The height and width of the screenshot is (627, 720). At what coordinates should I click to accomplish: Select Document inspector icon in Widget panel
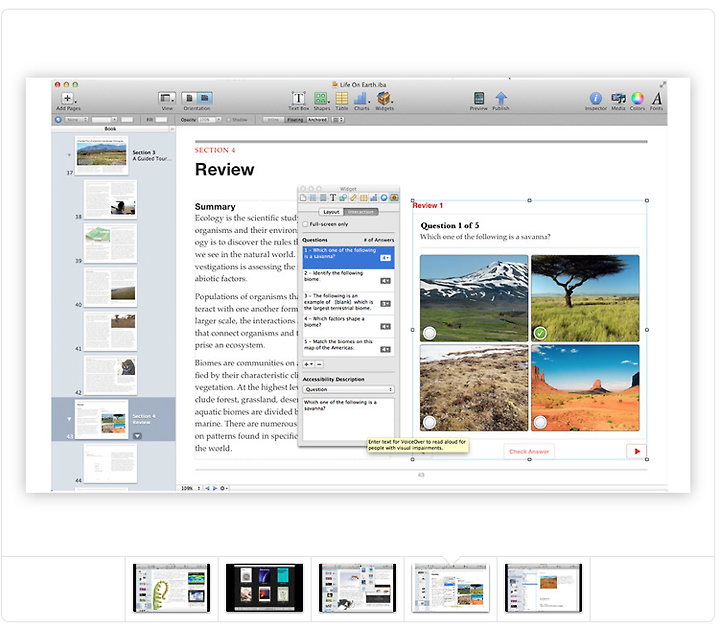point(303,198)
